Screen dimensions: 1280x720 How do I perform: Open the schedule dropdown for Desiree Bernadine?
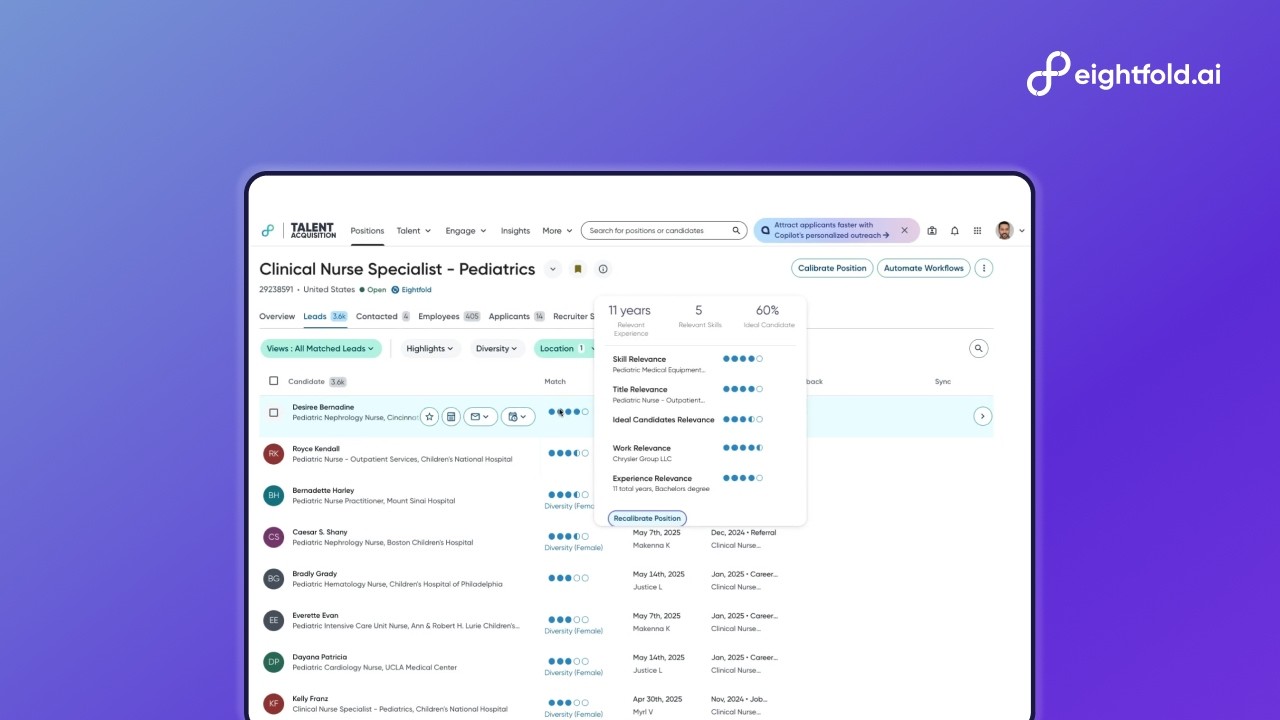pyautogui.click(x=518, y=416)
